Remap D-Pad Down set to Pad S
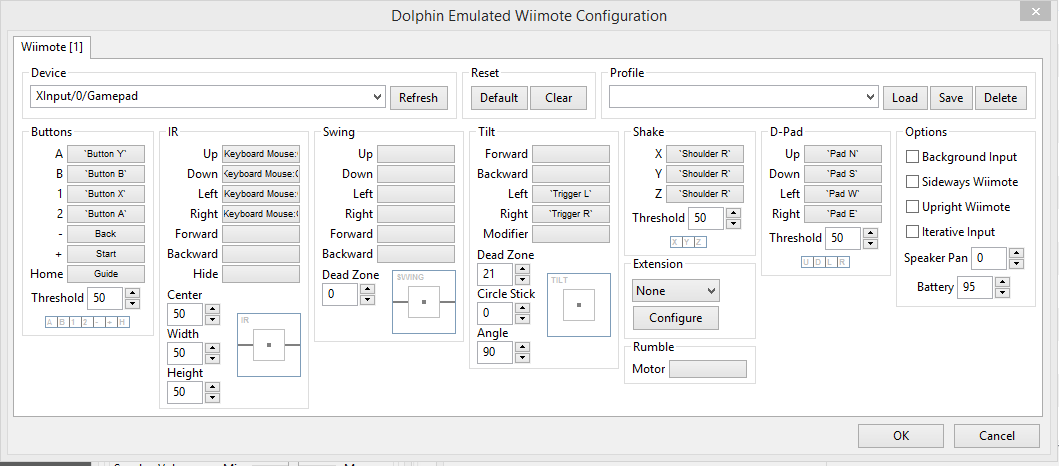Screen dimensions: 1059x466 coord(843,174)
